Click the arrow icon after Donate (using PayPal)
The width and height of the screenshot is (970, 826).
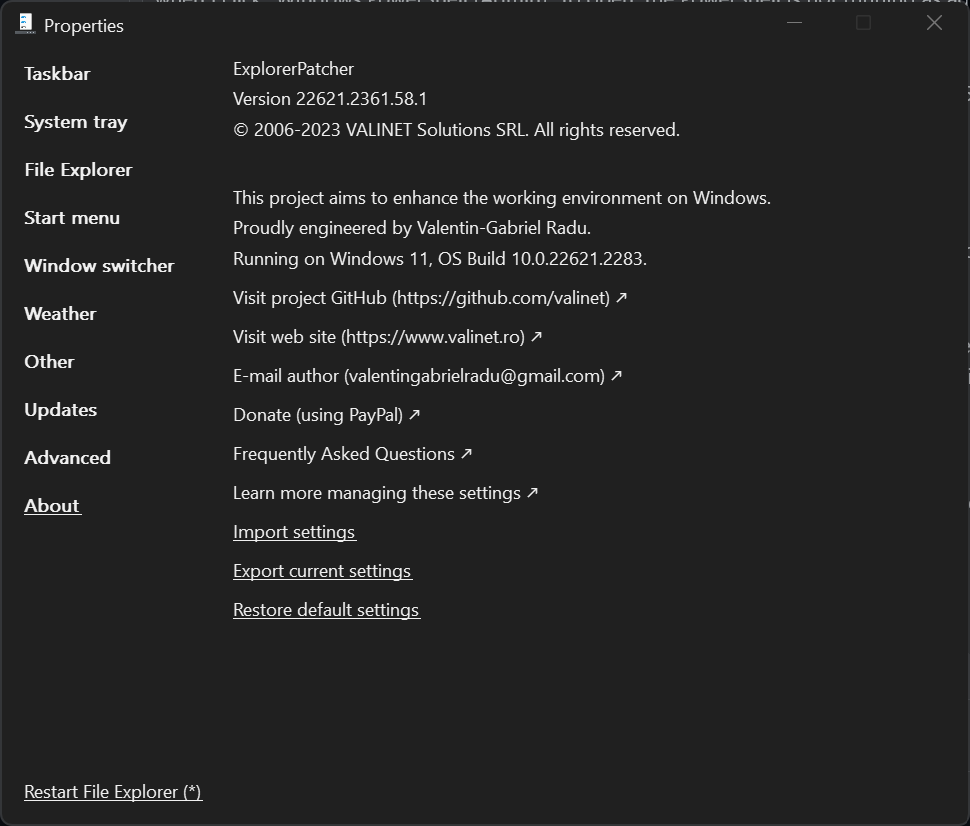pos(413,414)
